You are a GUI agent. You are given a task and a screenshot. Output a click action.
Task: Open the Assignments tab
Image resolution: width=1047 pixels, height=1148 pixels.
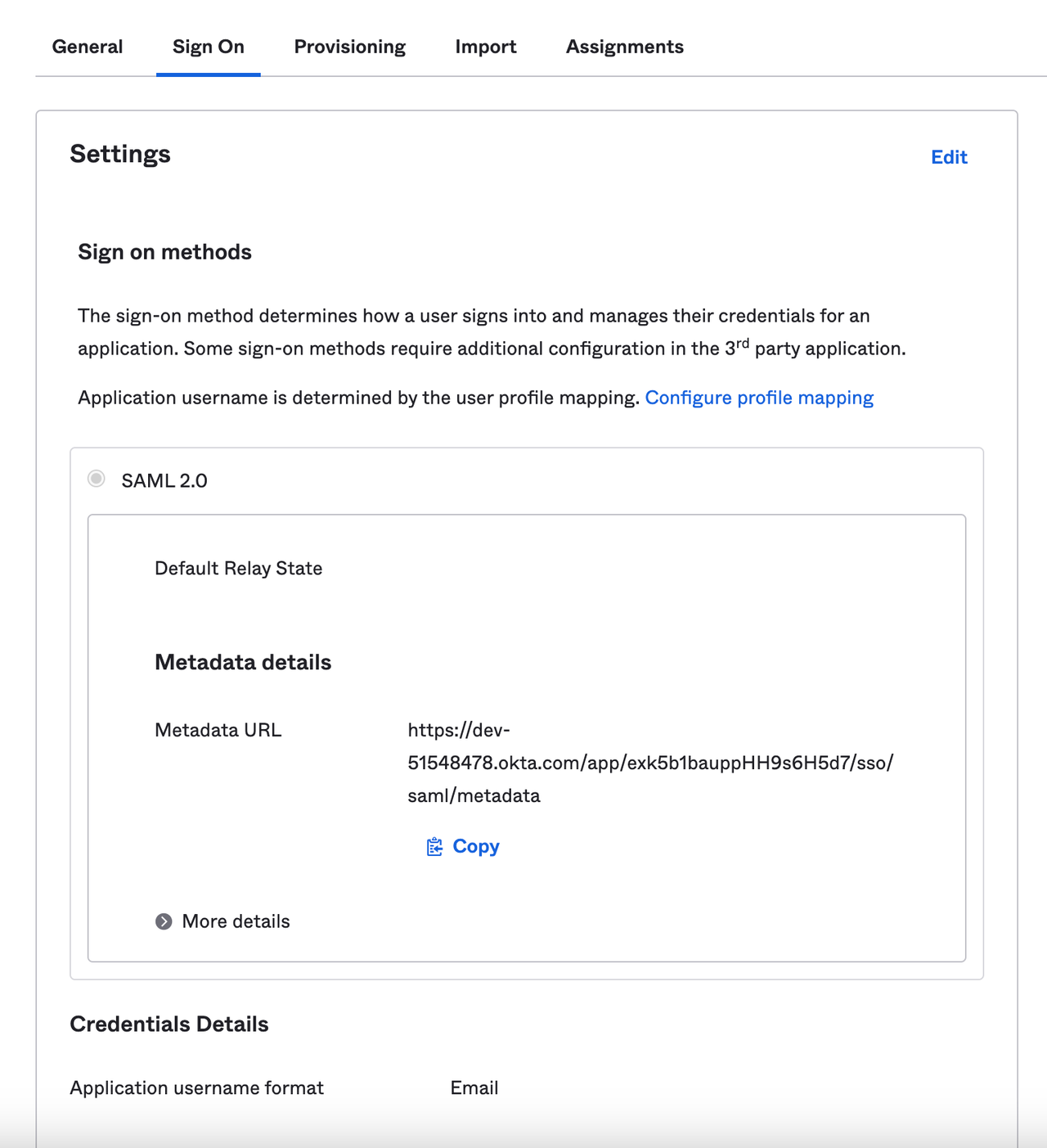[624, 47]
